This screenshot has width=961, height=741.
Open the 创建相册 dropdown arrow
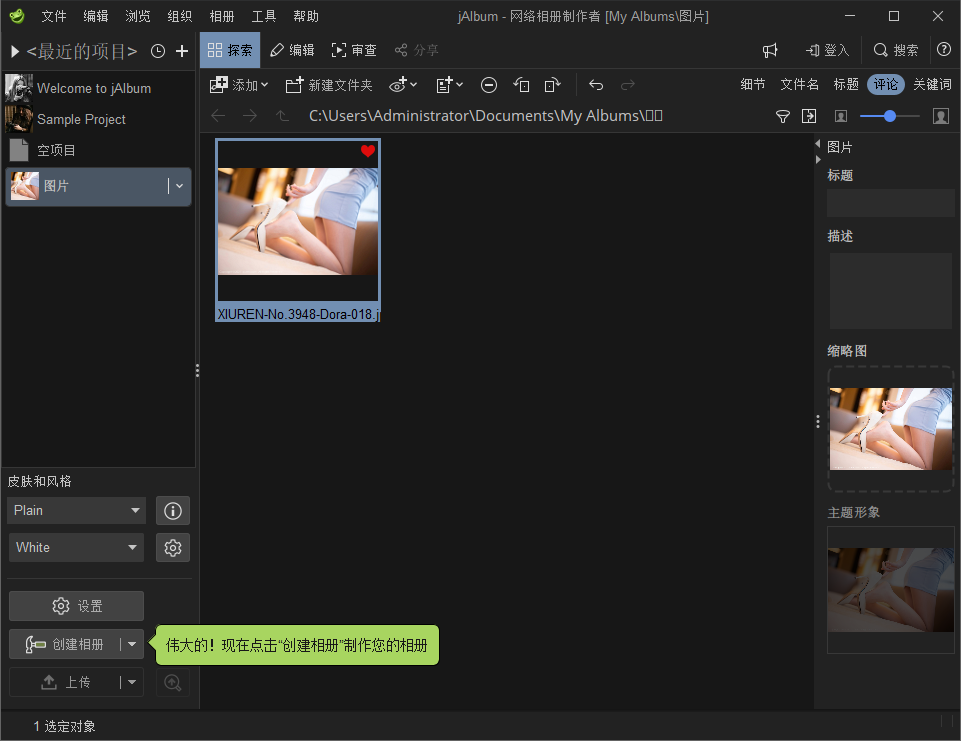(x=132, y=644)
